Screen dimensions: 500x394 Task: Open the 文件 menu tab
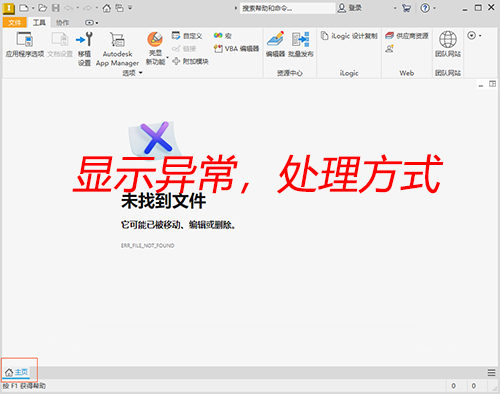pyautogui.click(x=14, y=23)
